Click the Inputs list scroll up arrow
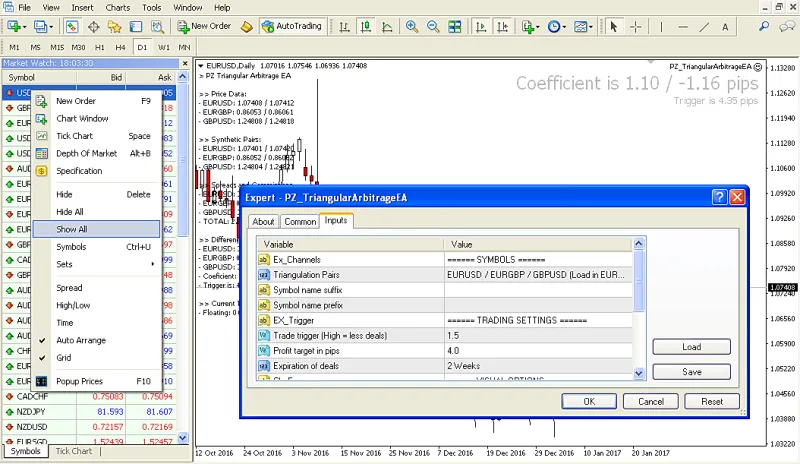The width and height of the screenshot is (800, 464). click(x=638, y=243)
